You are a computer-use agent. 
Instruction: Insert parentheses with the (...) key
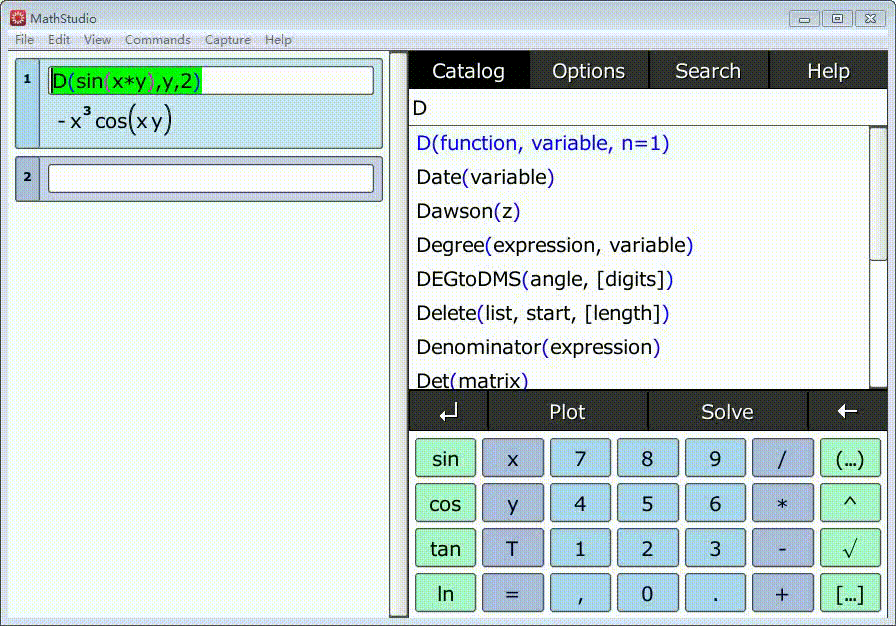850,458
